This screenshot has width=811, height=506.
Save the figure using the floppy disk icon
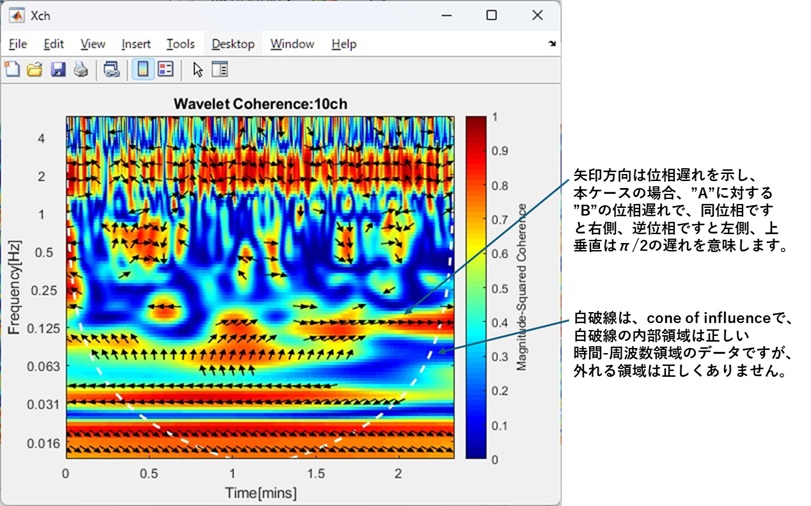point(57,70)
